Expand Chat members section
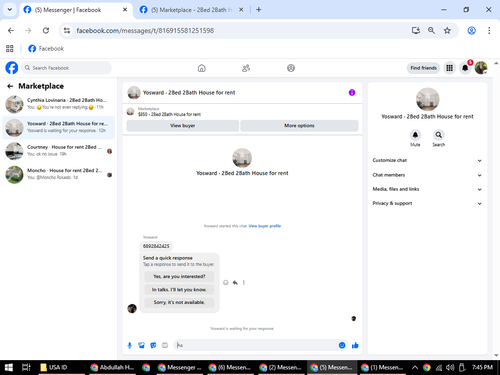Image resolution: width=500 pixels, height=375 pixels. click(427, 175)
